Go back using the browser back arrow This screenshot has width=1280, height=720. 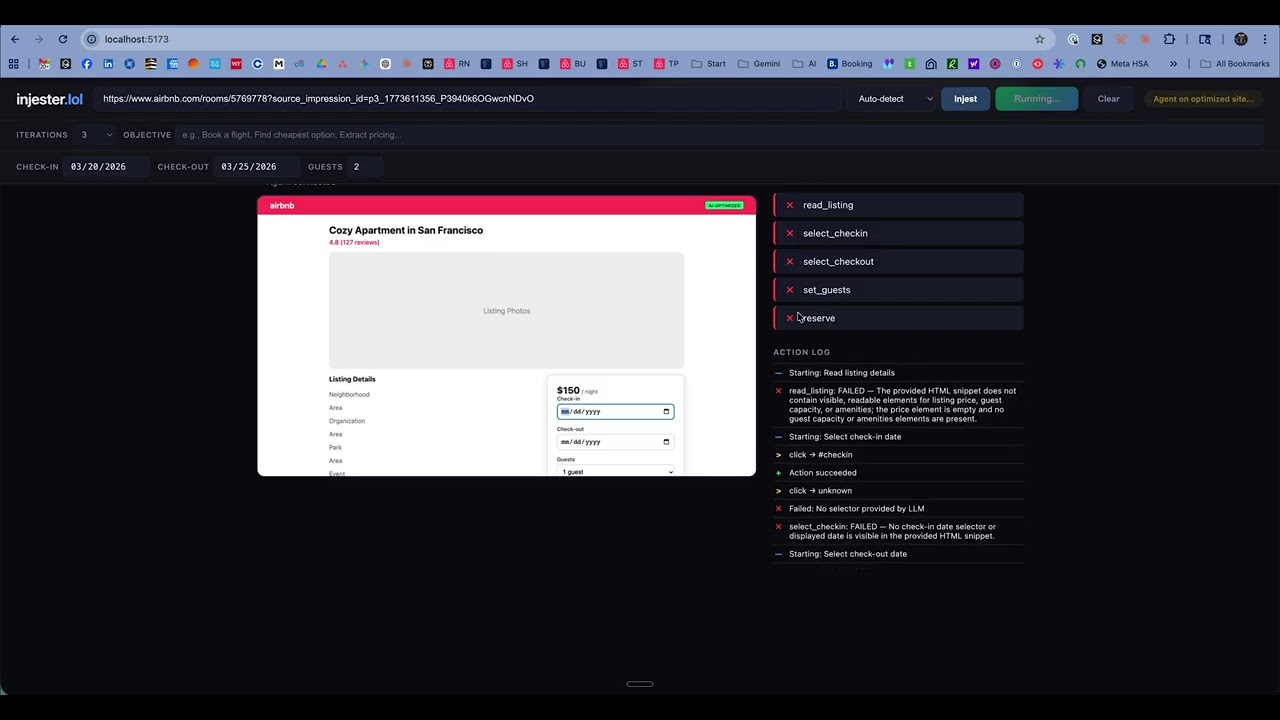(x=15, y=39)
